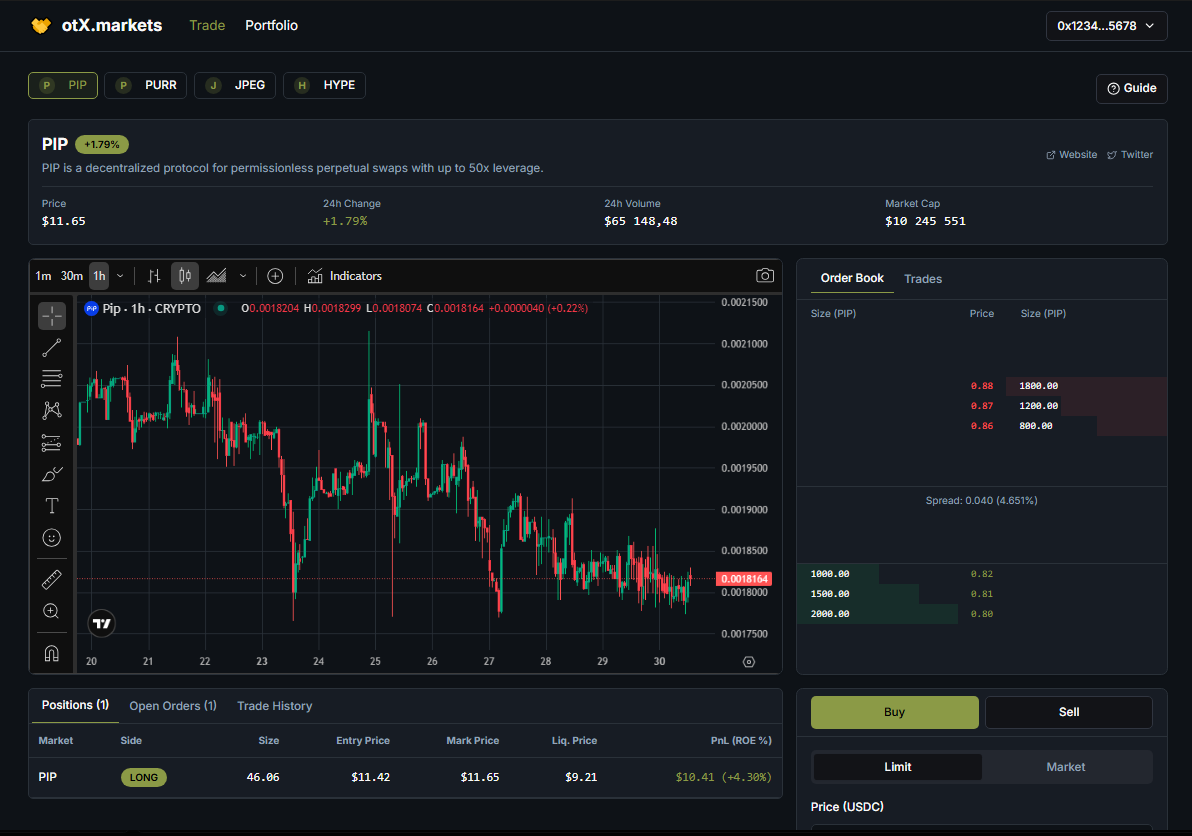Select the ruler measure tool
This screenshot has height=836, width=1192.
(52, 580)
